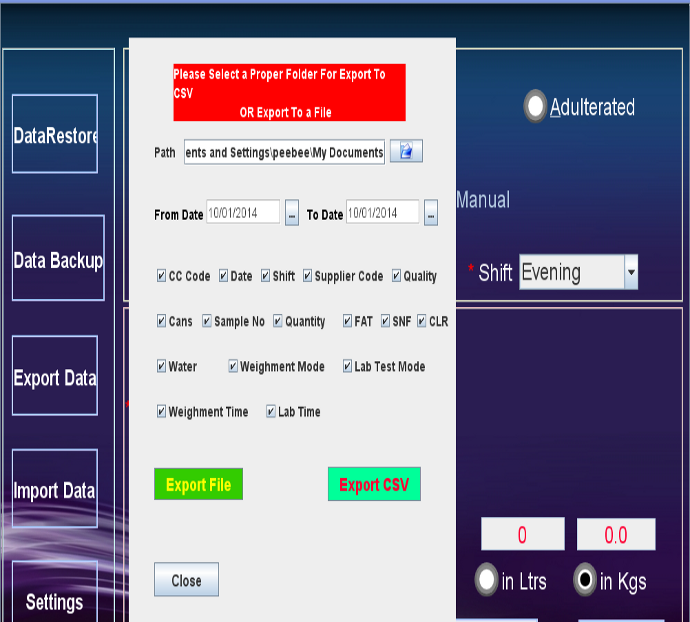Toggle the Weighment Time checkbox
This screenshot has height=622, width=690.
162,412
